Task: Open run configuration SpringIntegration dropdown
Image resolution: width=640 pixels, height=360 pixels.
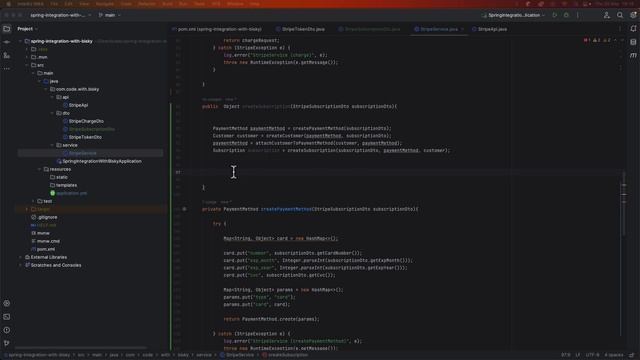Action: tap(513, 15)
